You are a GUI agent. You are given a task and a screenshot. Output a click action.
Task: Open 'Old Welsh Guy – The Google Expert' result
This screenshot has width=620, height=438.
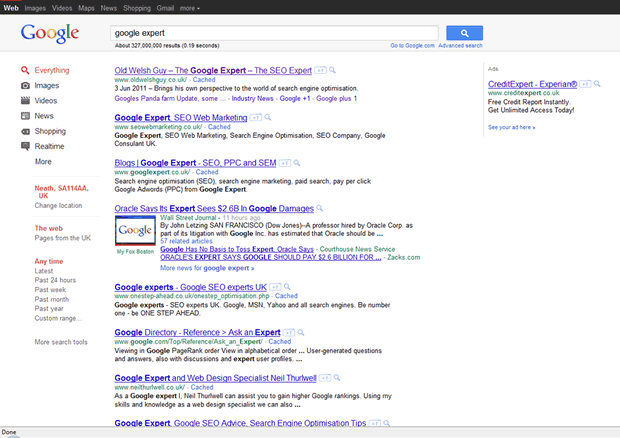point(213,70)
